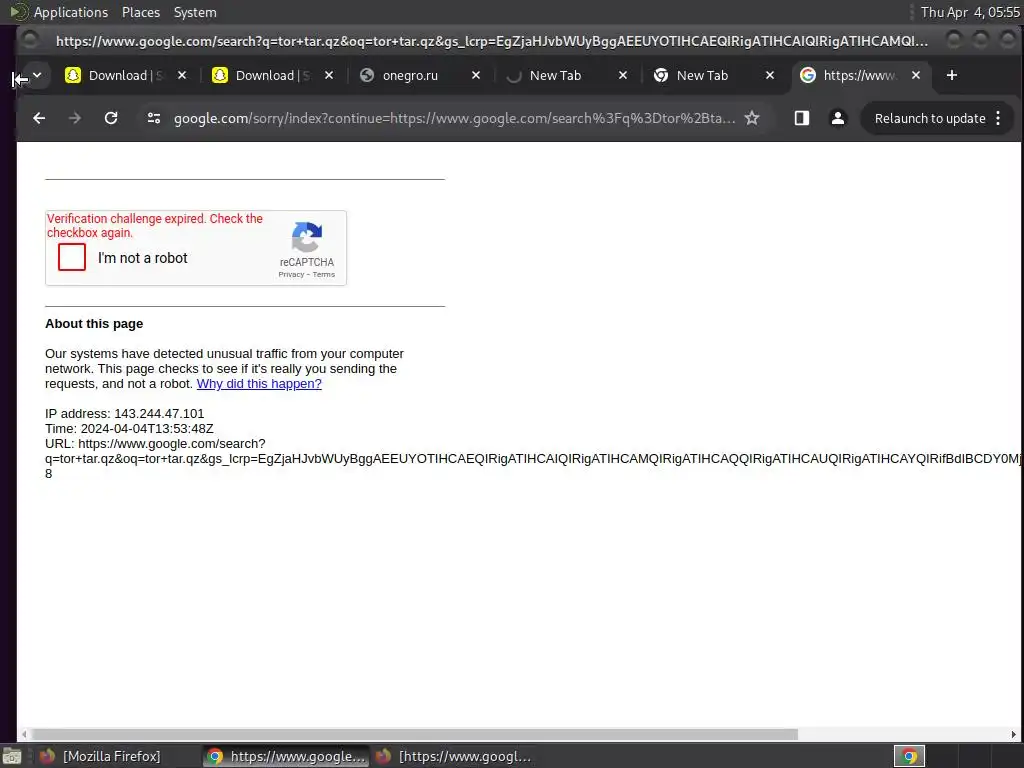Select the active Google https://www tab
The width and height of the screenshot is (1024, 768).
860,75
